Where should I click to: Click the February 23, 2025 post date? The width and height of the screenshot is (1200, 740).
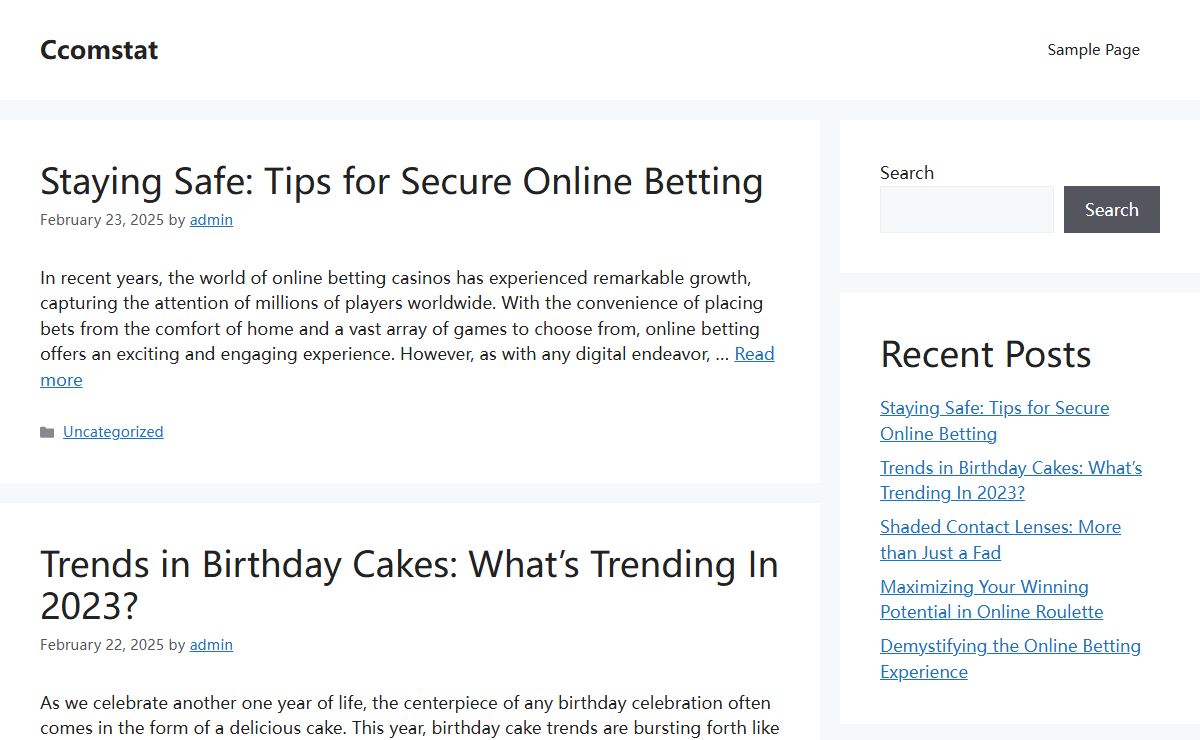(102, 220)
